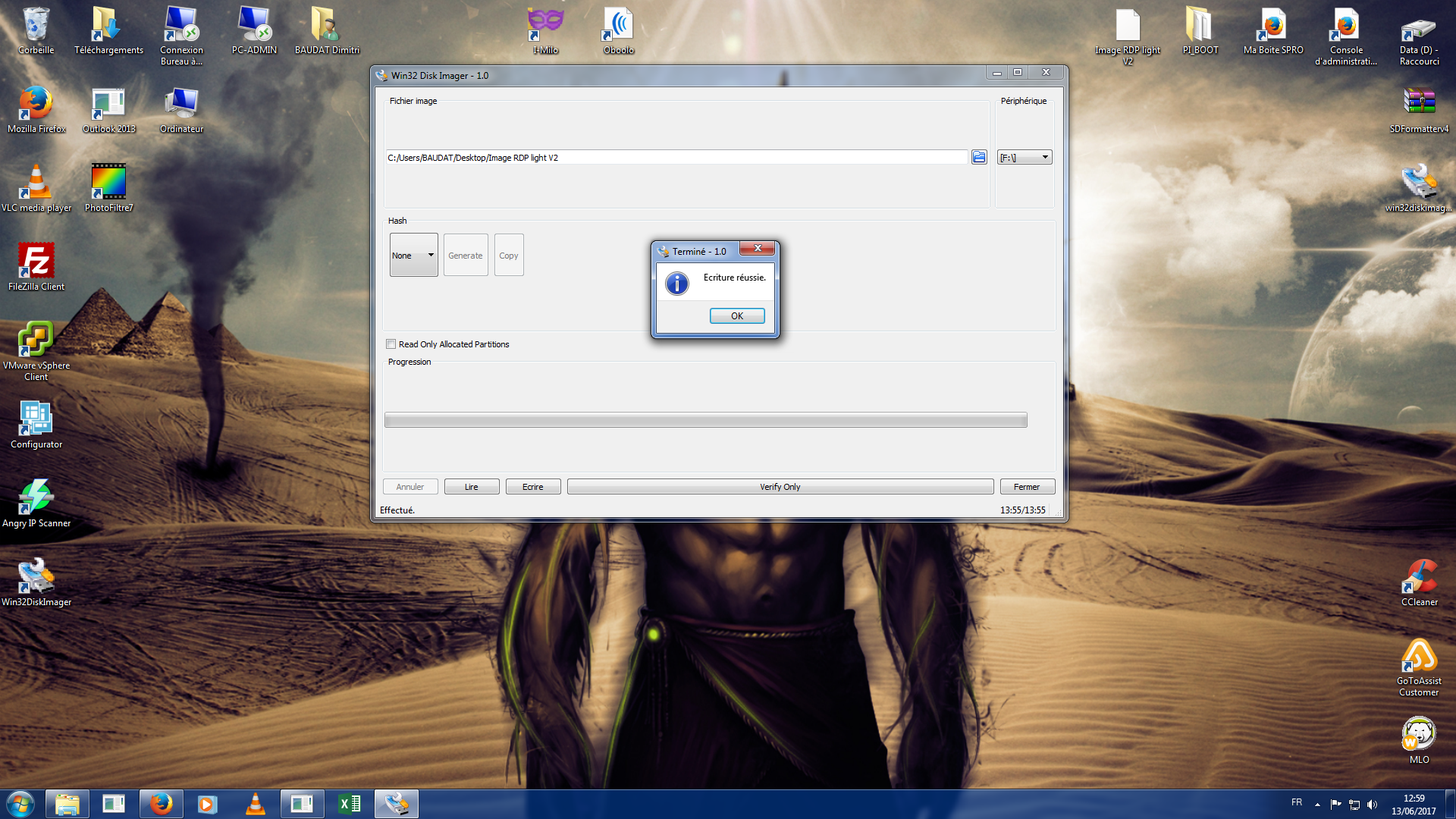The height and width of the screenshot is (819, 1456).
Task: Click the Generate hash button
Action: tap(465, 255)
